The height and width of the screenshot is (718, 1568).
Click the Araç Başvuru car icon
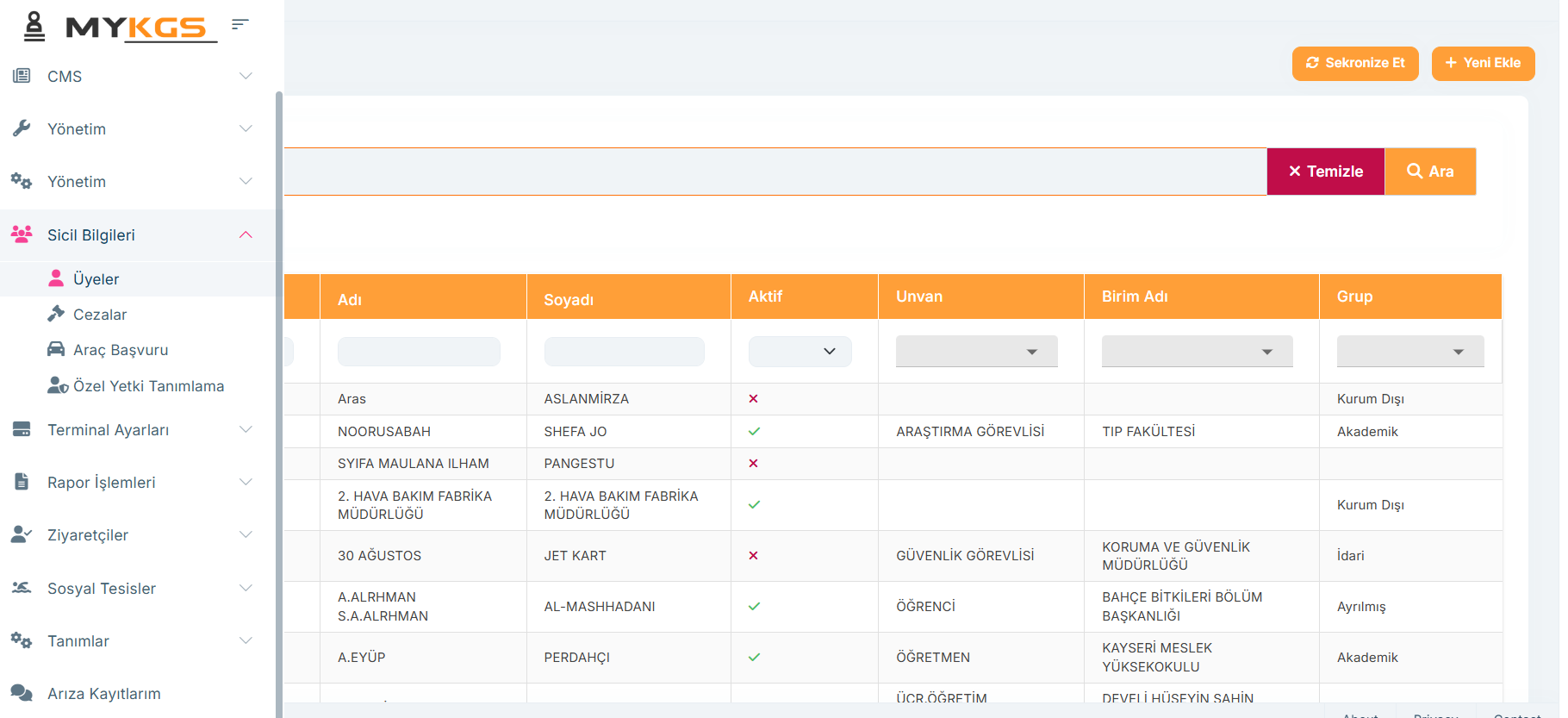click(x=56, y=349)
